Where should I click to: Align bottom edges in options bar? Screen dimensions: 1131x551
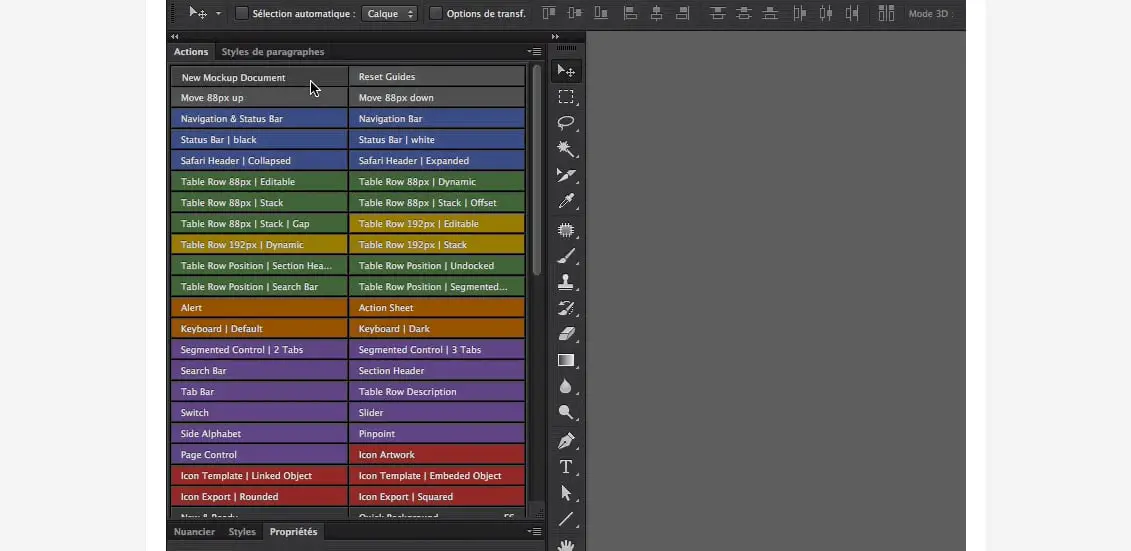click(x=601, y=13)
